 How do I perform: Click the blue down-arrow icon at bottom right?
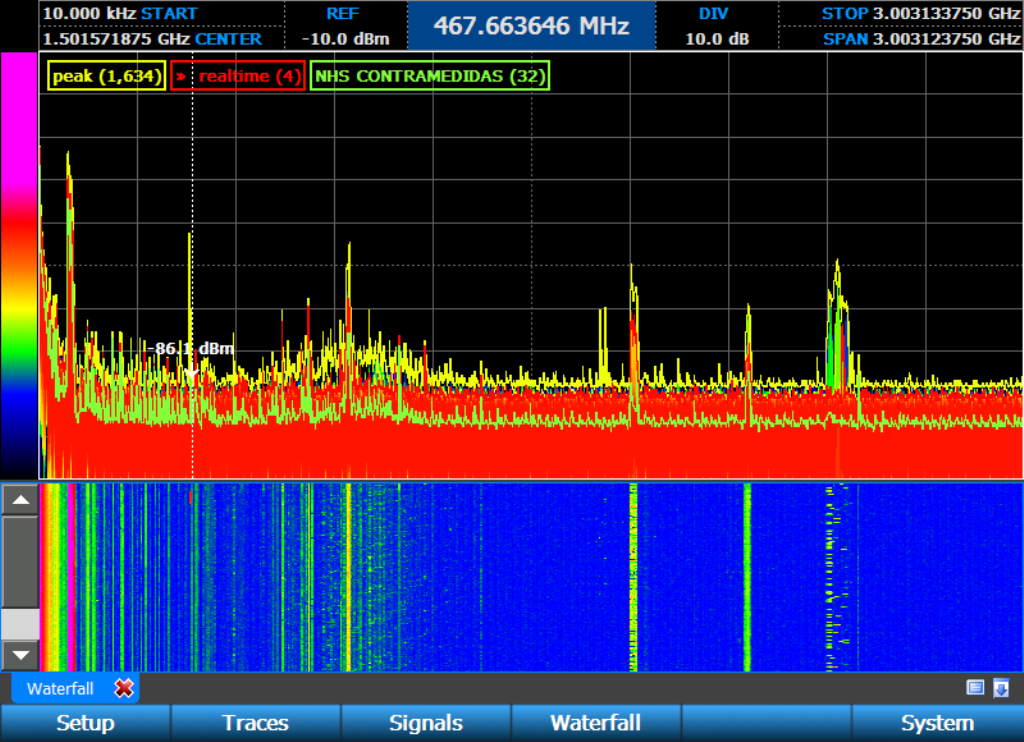1000,688
